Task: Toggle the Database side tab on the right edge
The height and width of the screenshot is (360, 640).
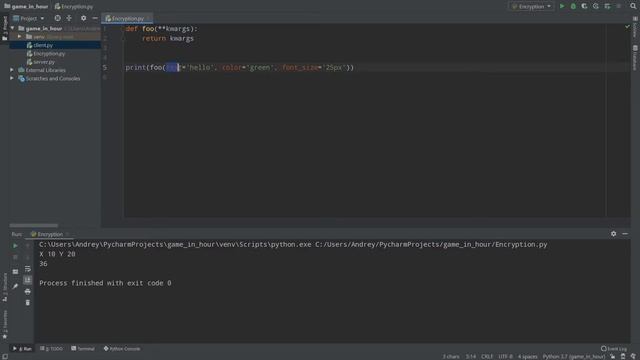Action: pos(635,58)
